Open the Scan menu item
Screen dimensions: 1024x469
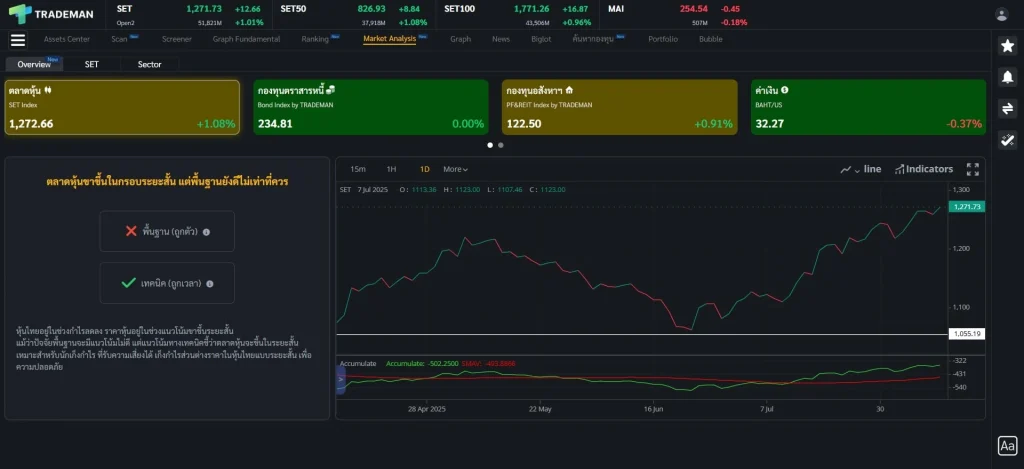pyautogui.click(x=120, y=39)
